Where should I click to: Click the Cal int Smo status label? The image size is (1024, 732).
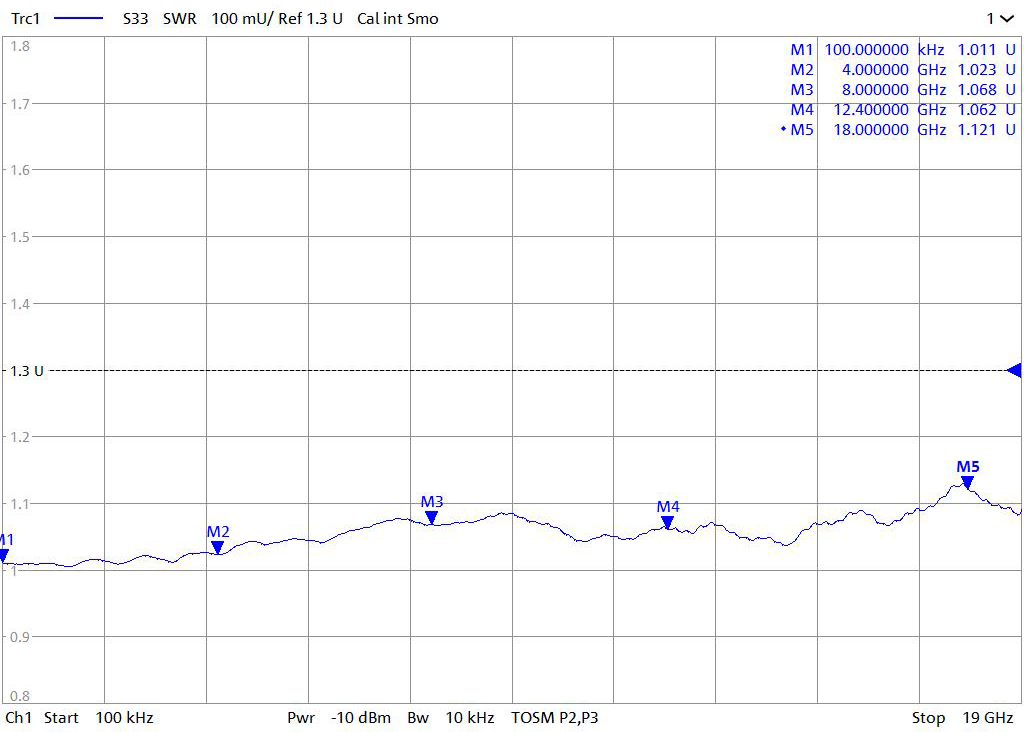click(397, 19)
